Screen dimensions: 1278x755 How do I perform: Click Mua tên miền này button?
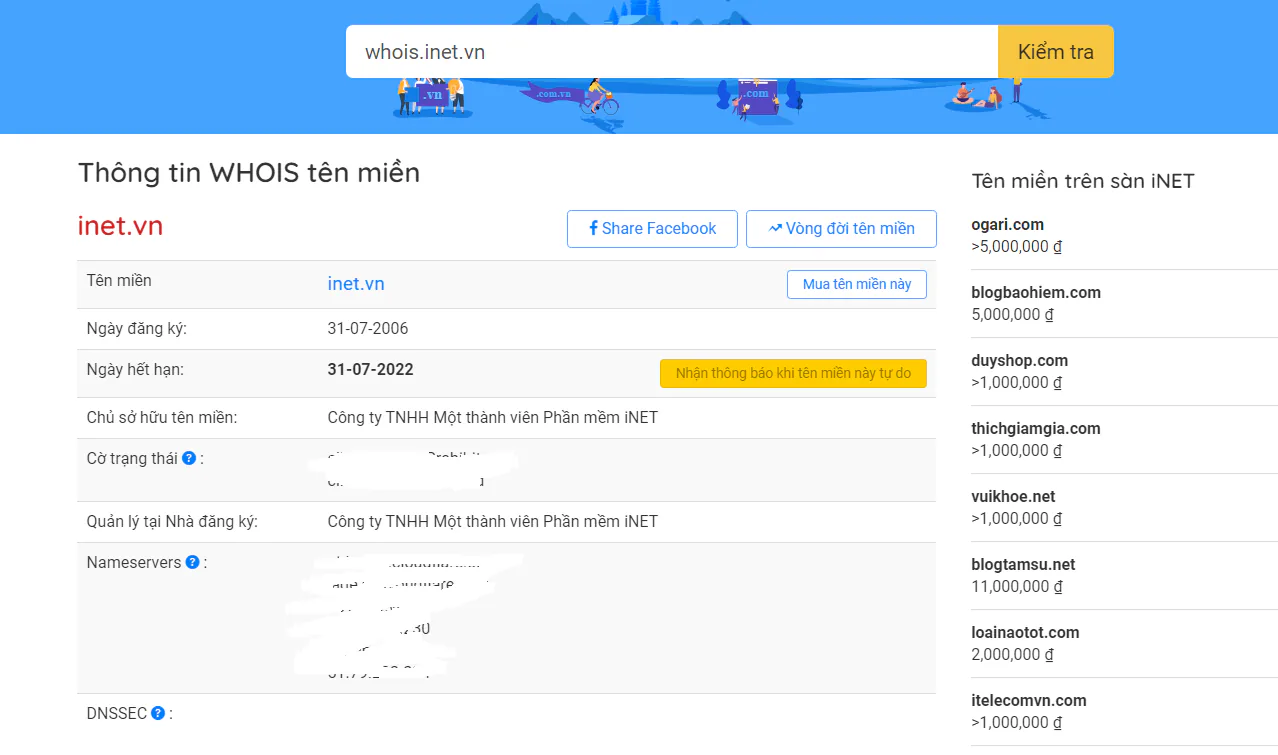click(857, 285)
